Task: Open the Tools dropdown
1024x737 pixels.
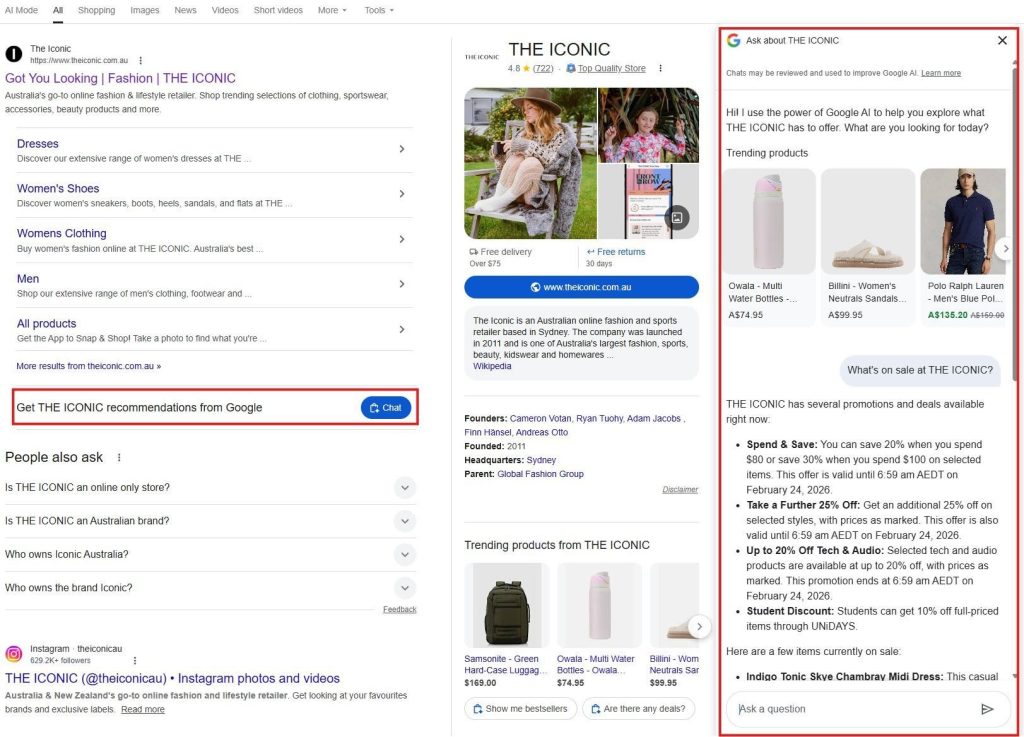Action: pos(378,10)
